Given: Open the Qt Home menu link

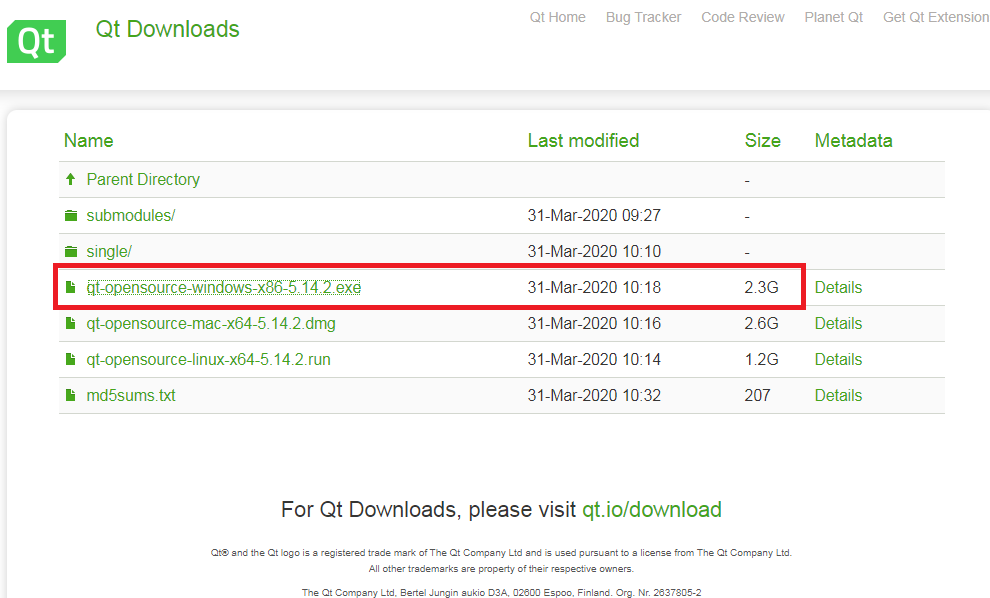Looking at the screenshot, I should click(x=558, y=17).
